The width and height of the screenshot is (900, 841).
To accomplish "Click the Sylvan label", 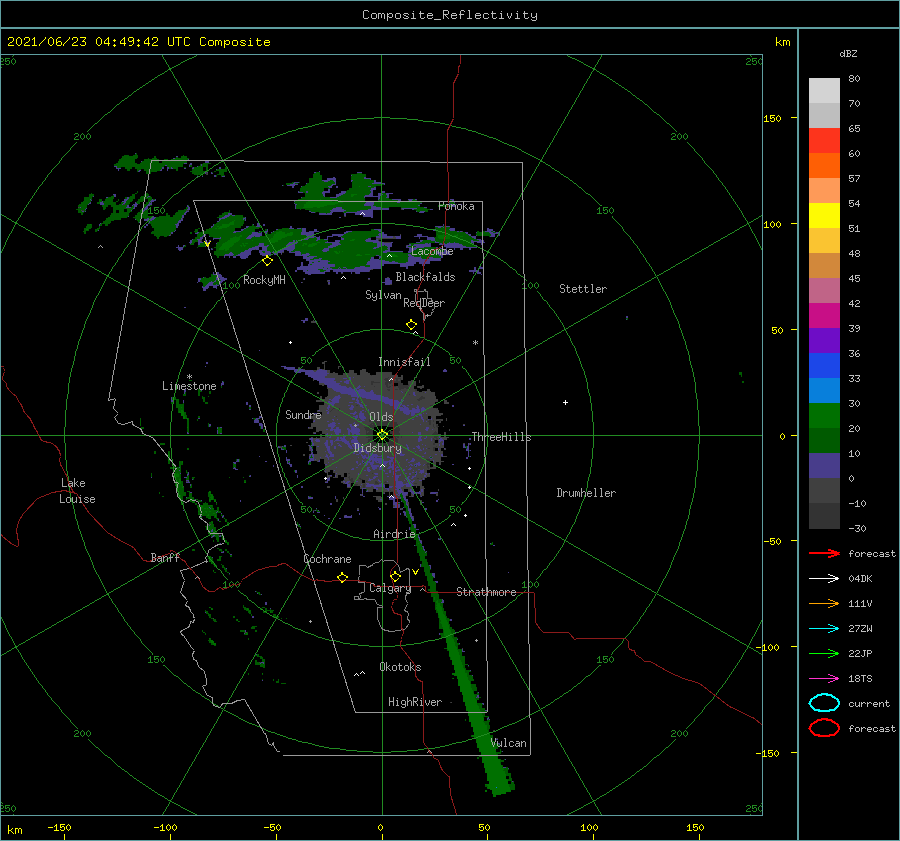I will pos(383,294).
